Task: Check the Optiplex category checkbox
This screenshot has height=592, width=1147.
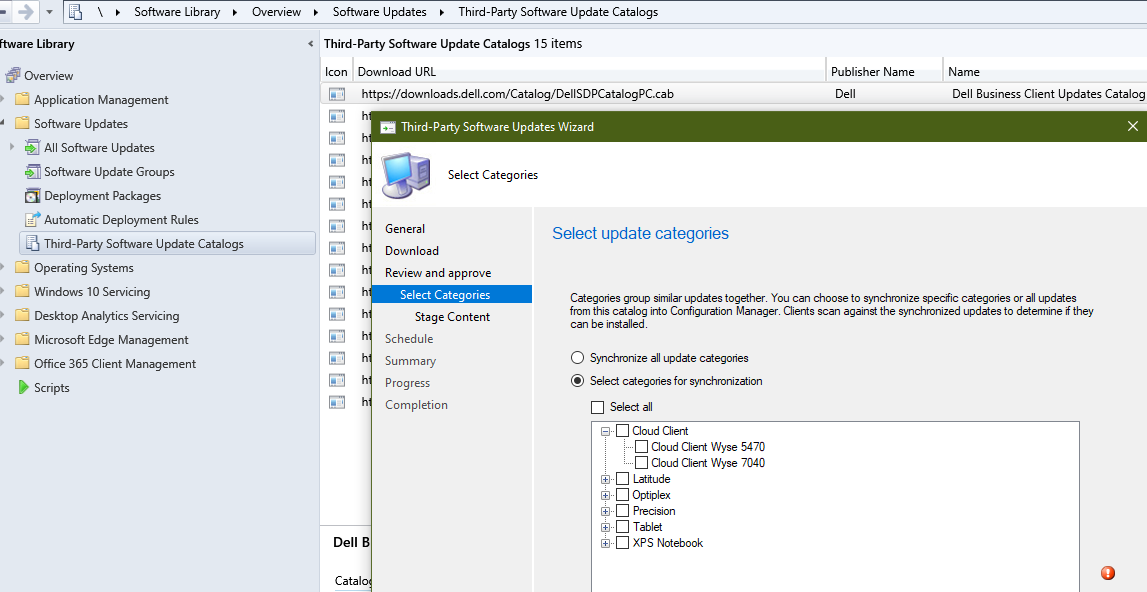Action: [623, 495]
